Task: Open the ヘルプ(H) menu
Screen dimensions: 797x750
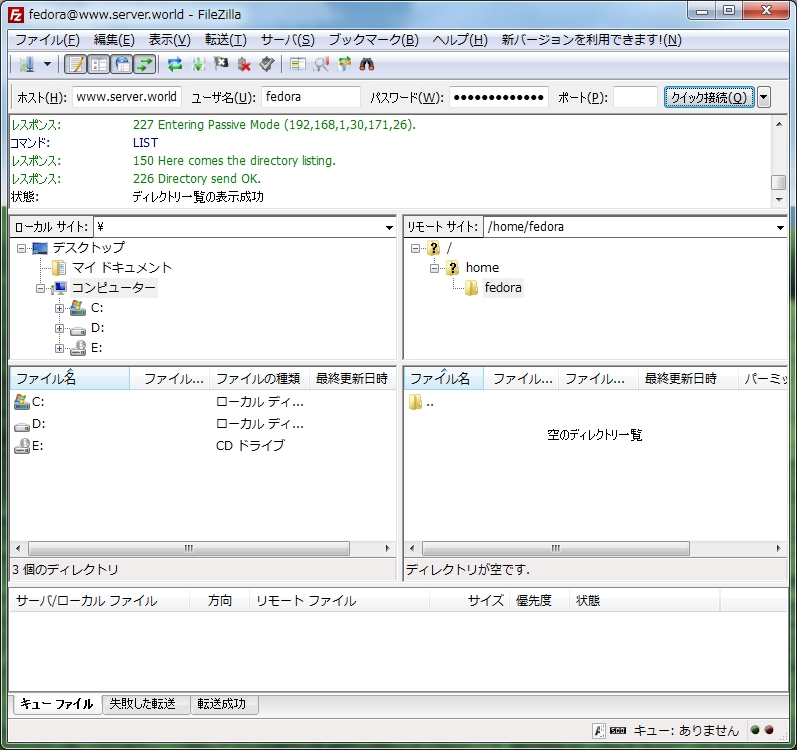Action: pyautogui.click(x=460, y=40)
